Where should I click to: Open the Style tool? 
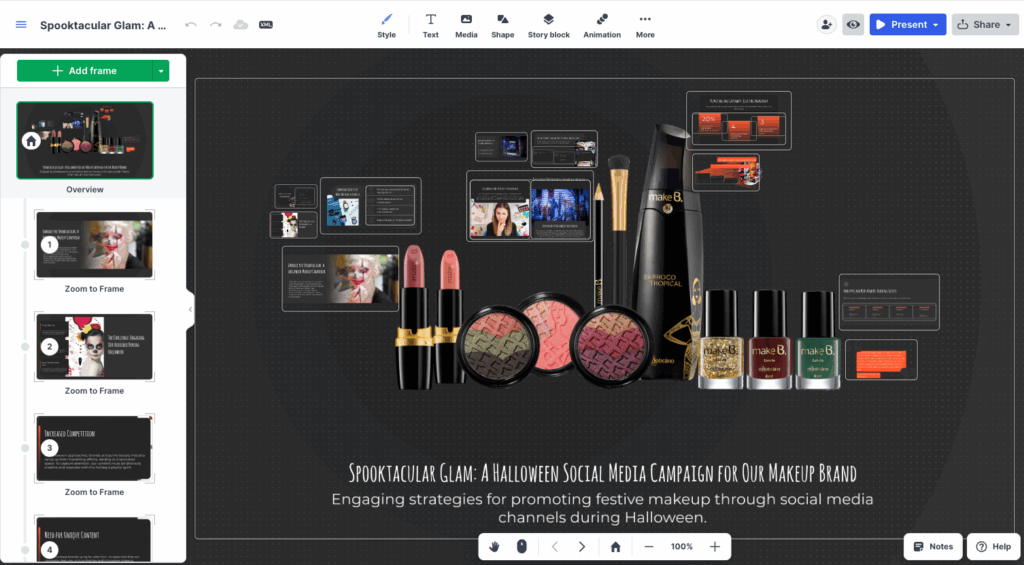coord(386,25)
